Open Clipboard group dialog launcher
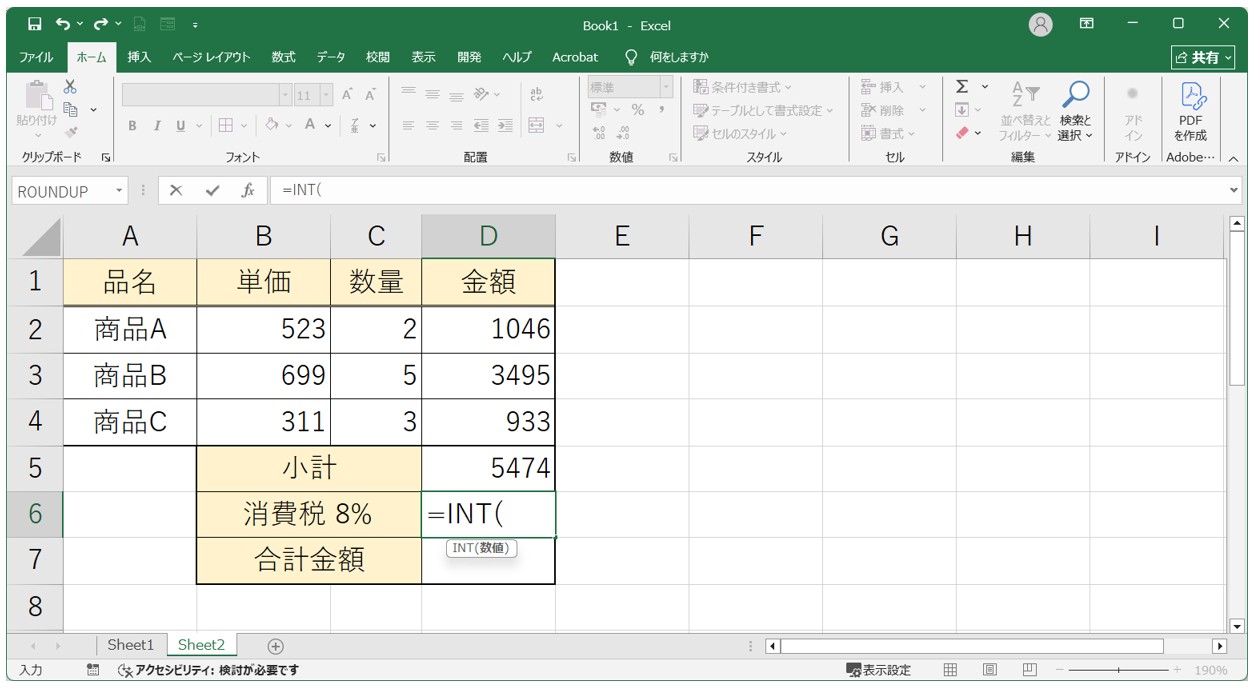This screenshot has width=1255, height=688. (107, 158)
